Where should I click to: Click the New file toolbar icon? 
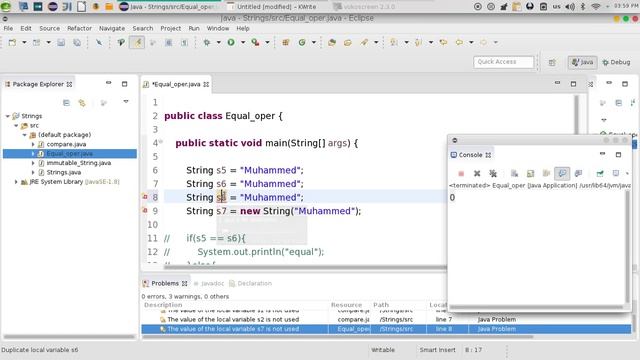12,42
